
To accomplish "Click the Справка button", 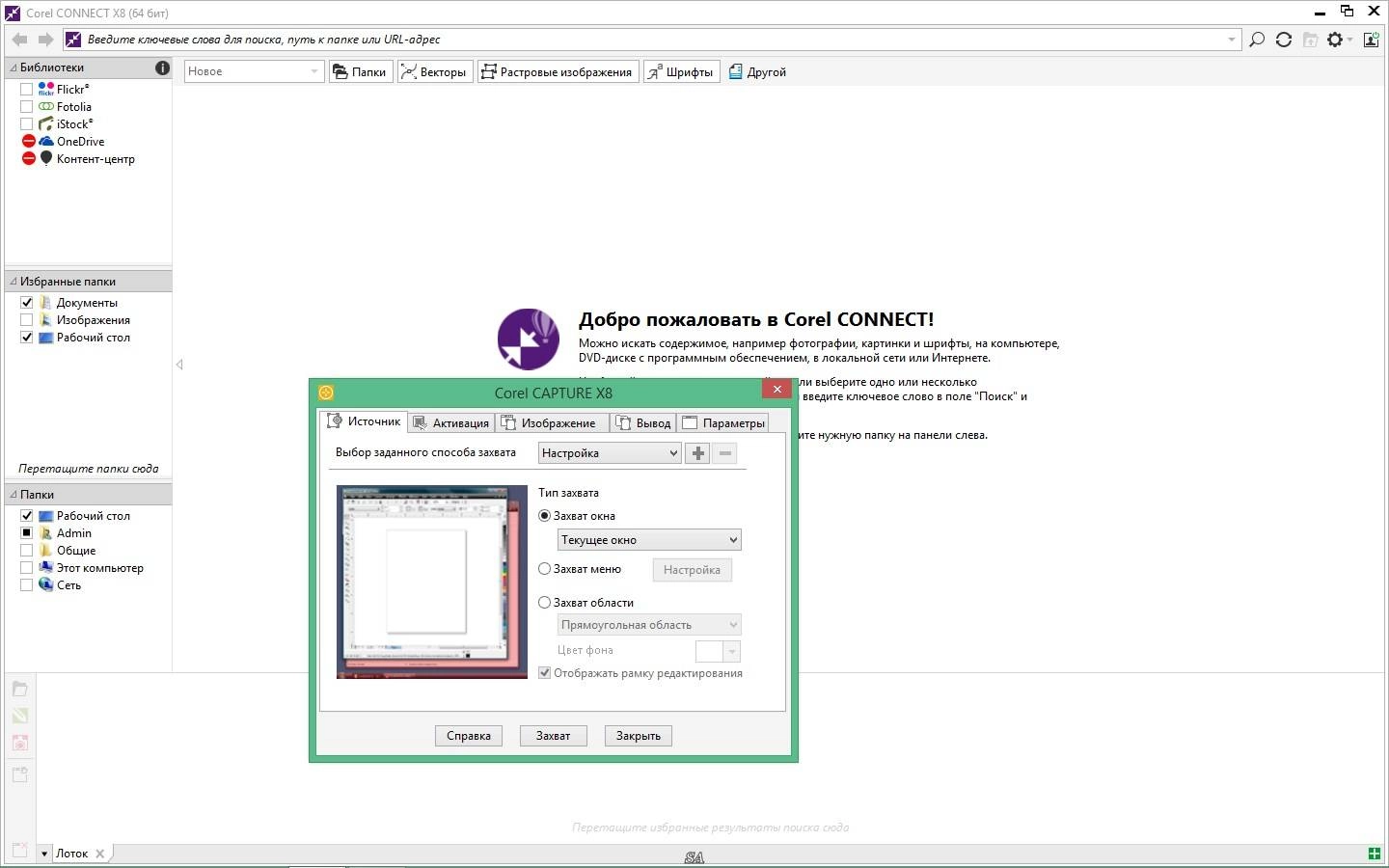I will [x=469, y=735].
